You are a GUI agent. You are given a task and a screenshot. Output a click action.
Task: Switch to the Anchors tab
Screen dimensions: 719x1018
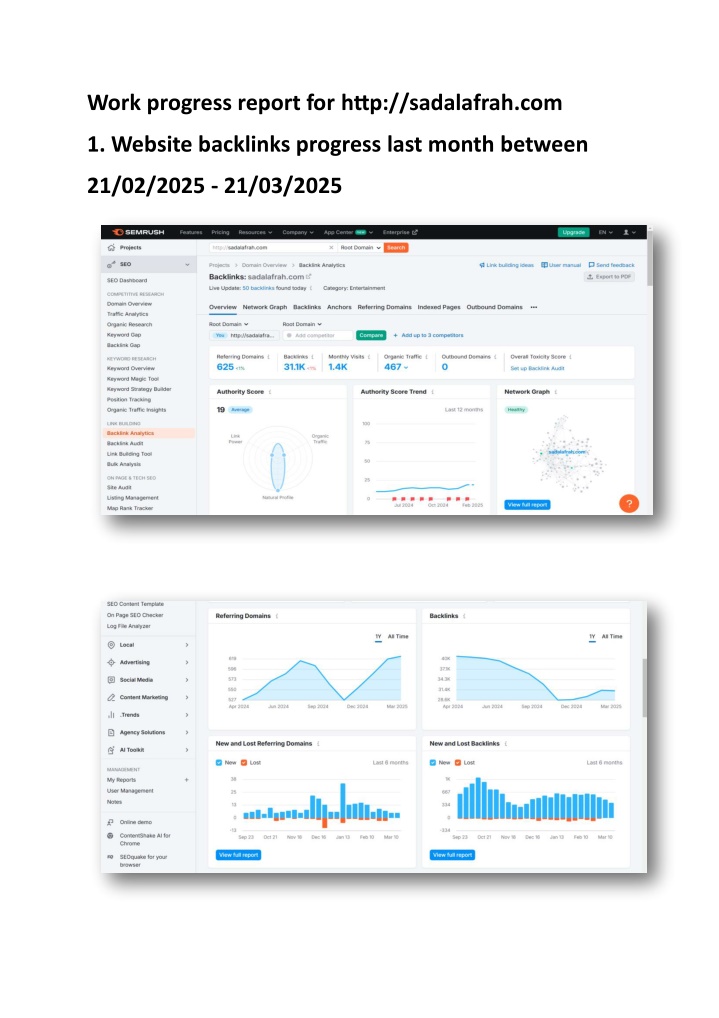point(339,307)
